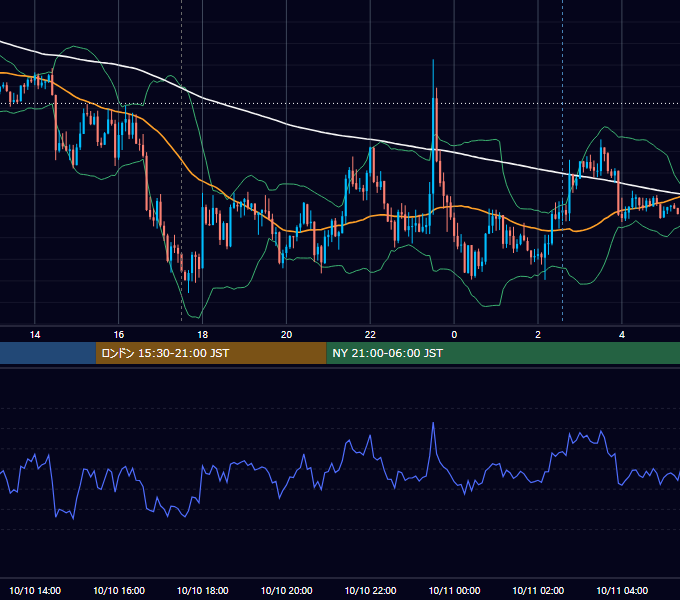
Task: Click the 10/10 16:00 time label
Action: coord(119,590)
